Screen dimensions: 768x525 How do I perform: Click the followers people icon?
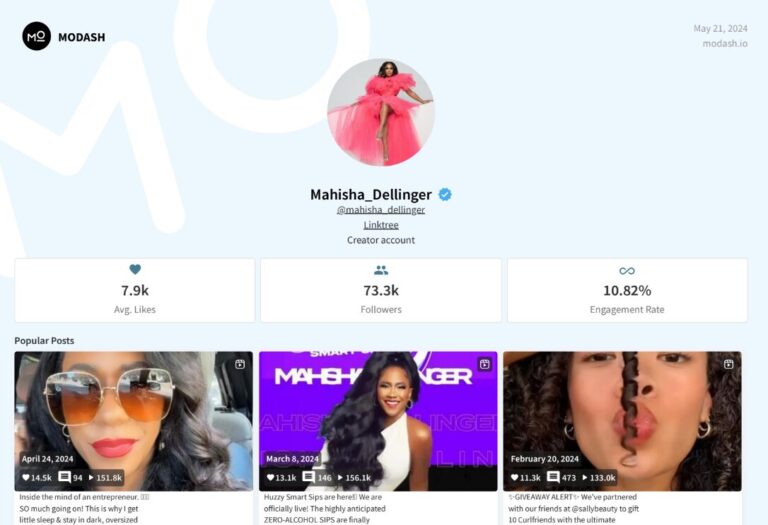pyautogui.click(x=381, y=270)
